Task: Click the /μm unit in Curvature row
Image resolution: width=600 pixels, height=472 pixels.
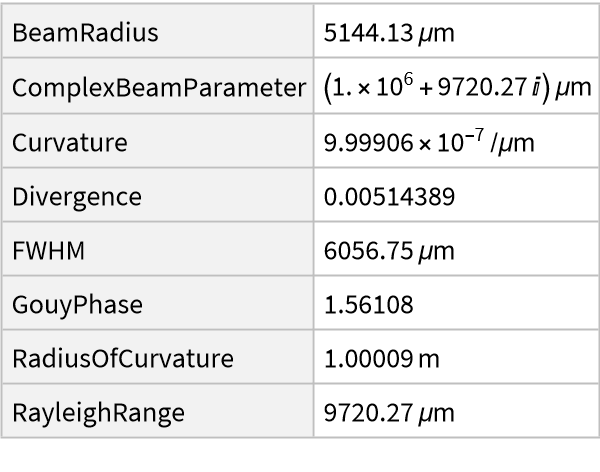Action: (513, 143)
